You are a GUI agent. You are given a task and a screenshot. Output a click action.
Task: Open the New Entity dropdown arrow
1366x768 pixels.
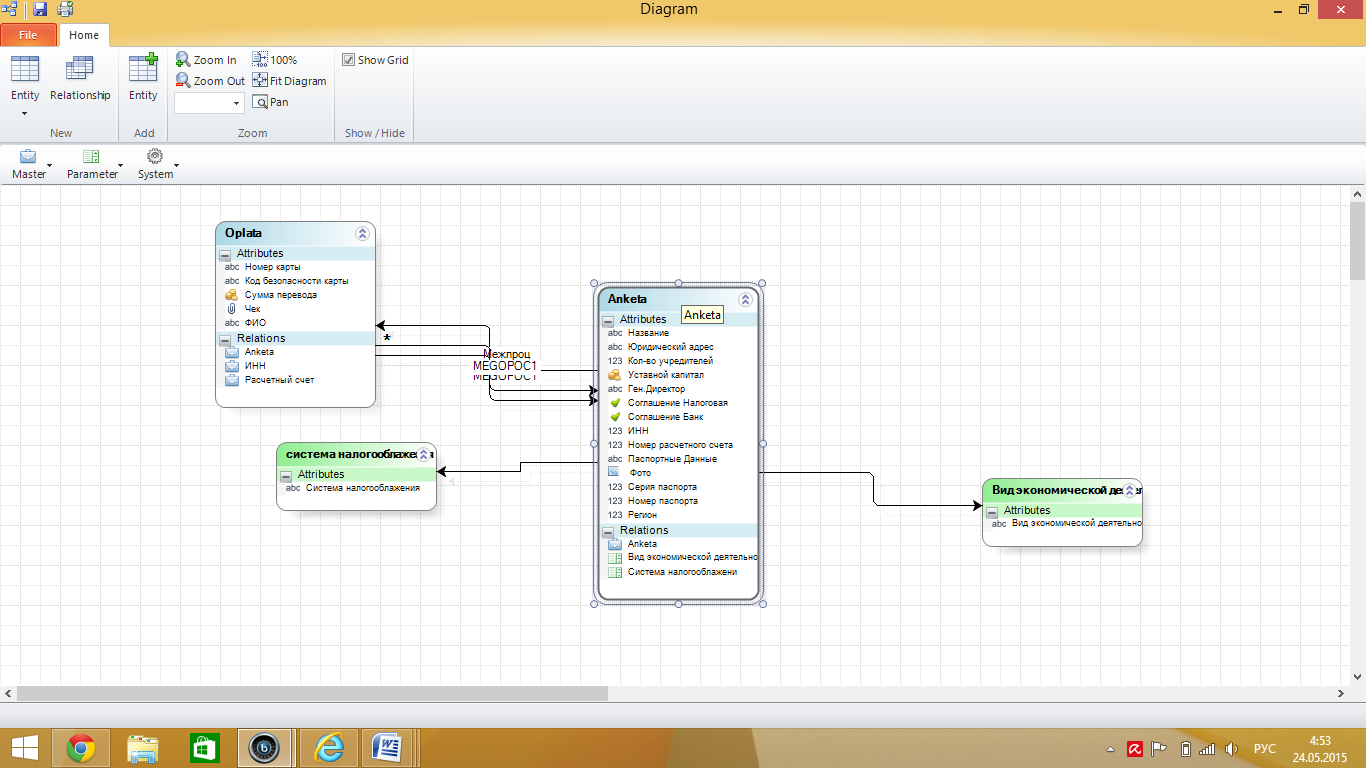click(25, 113)
